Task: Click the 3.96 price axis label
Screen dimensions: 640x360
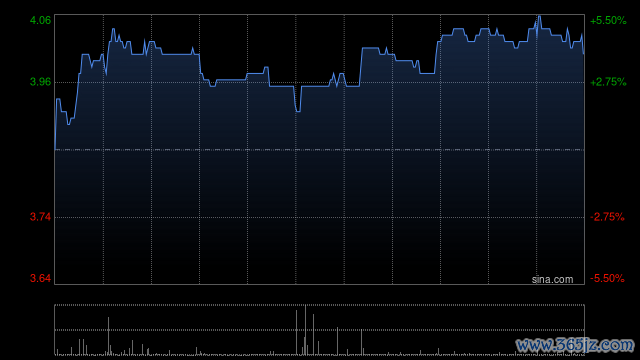Action: pos(40,82)
